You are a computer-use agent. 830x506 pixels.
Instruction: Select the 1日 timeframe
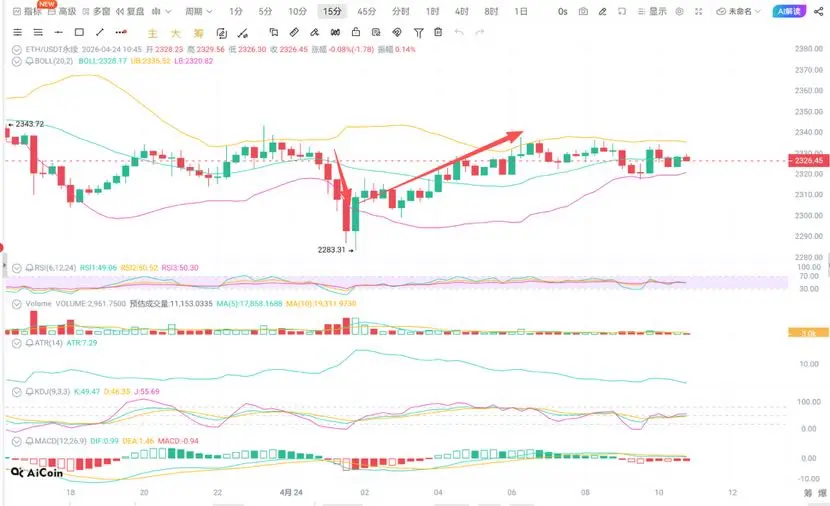(x=521, y=11)
